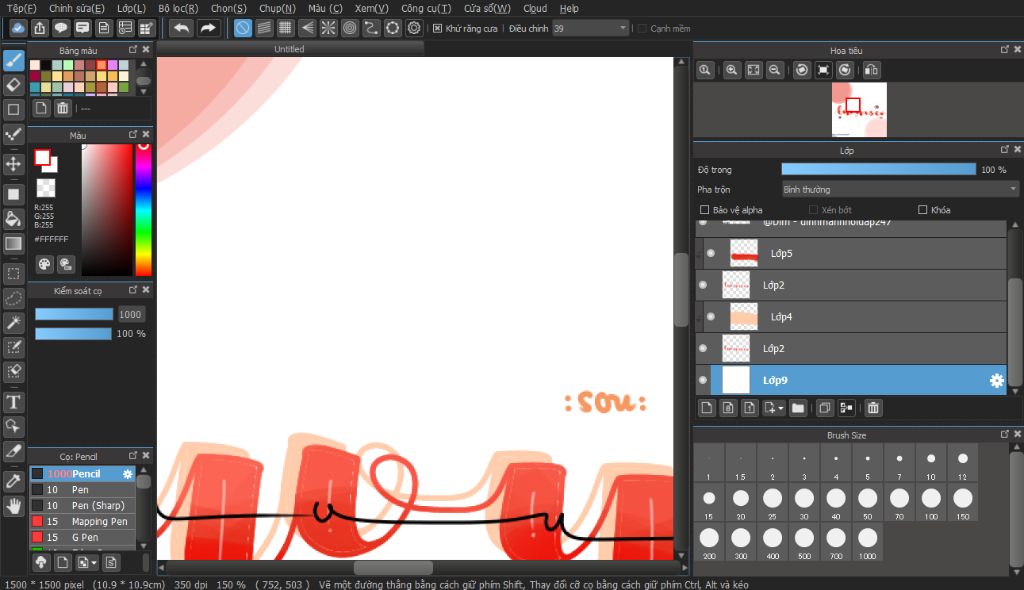
Task: Choose brush size 12 preset
Action: coord(963,463)
